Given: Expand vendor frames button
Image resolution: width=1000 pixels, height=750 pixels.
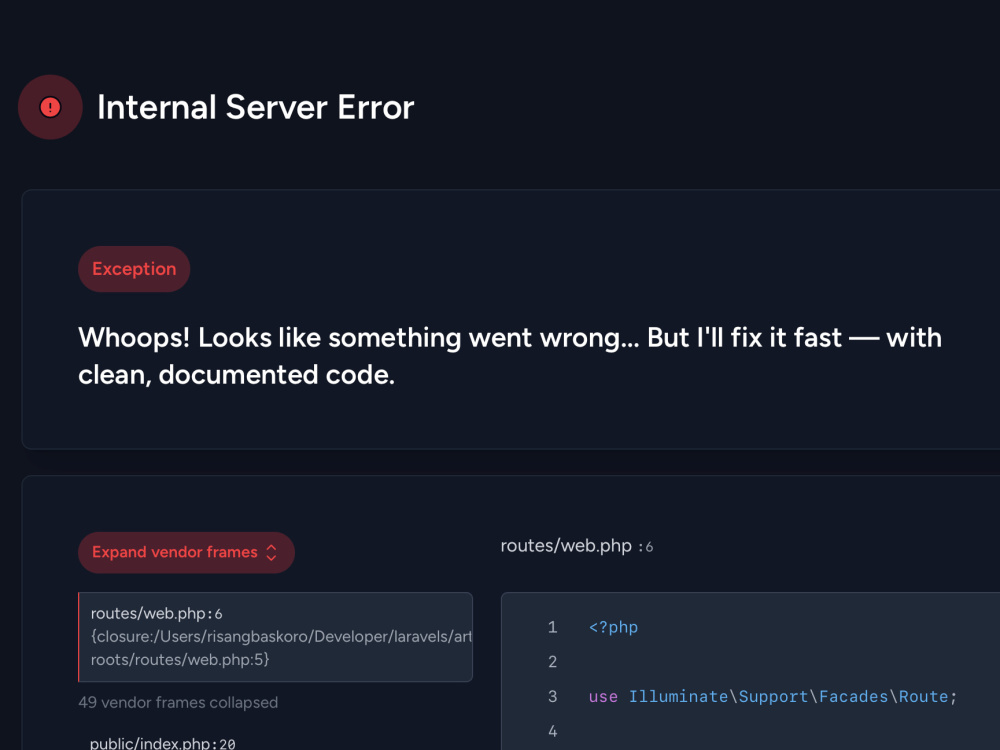Looking at the screenshot, I should point(186,552).
